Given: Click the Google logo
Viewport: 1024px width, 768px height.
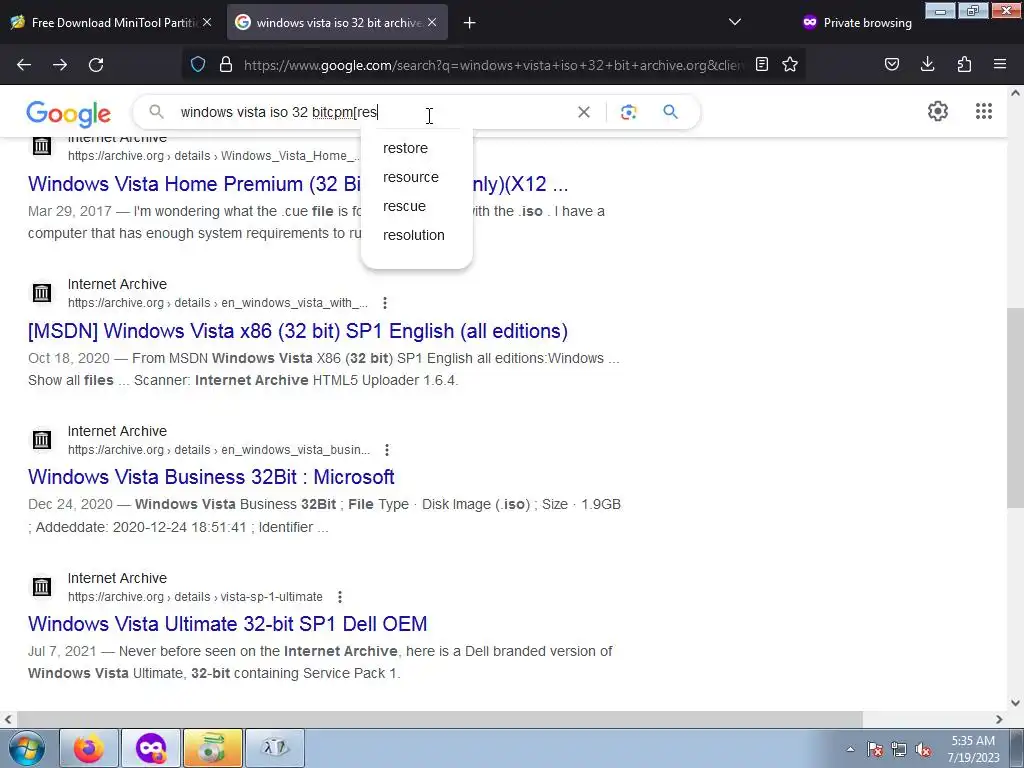Looking at the screenshot, I should (x=69, y=114).
